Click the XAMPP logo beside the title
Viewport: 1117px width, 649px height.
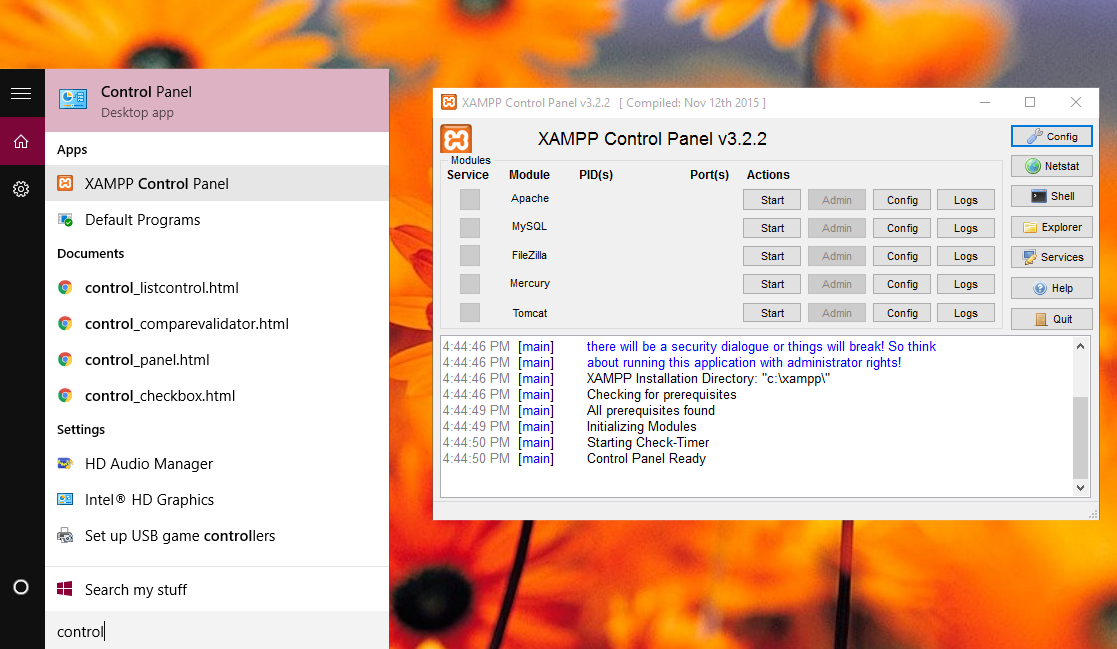pyautogui.click(x=456, y=138)
